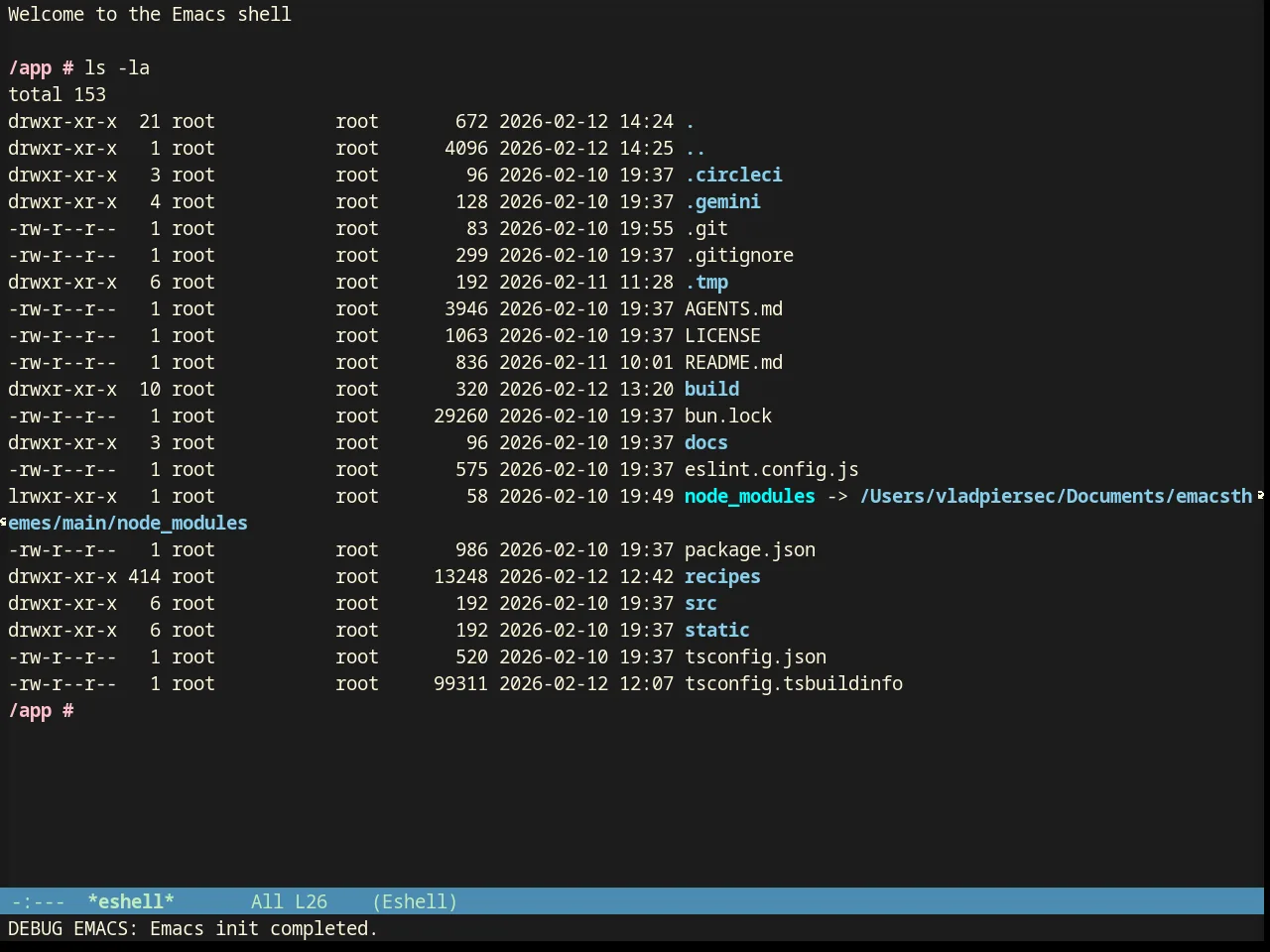
Task: Click the L26 line number indicator
Action: (x=311, y=901)
